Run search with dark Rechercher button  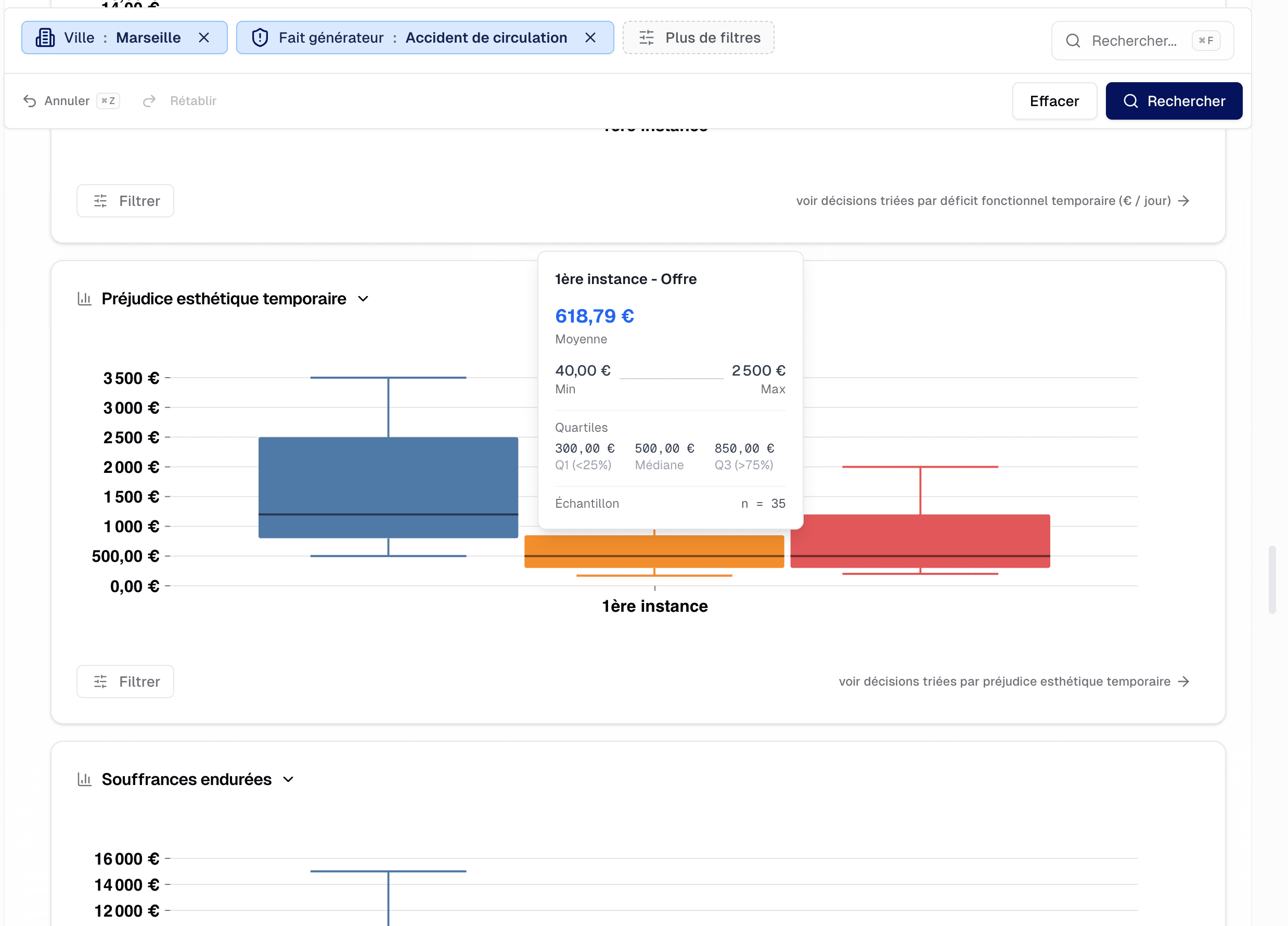(x=1173, y=101)
